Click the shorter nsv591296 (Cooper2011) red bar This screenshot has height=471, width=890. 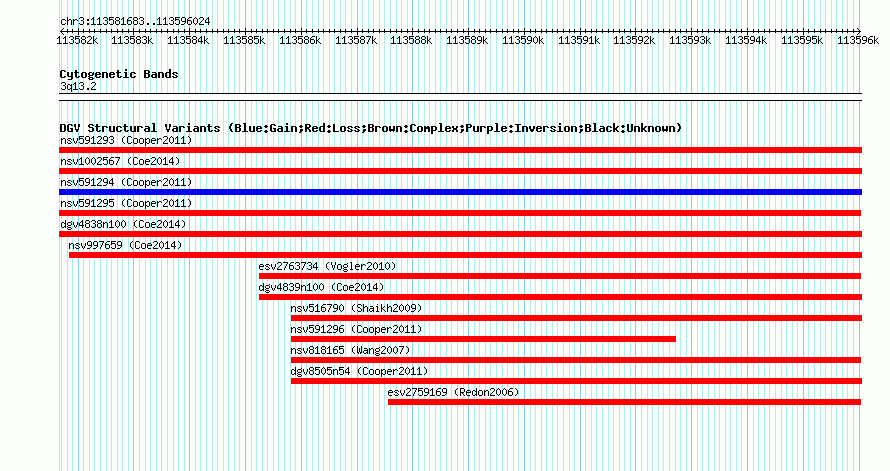(x=483, y=339)
